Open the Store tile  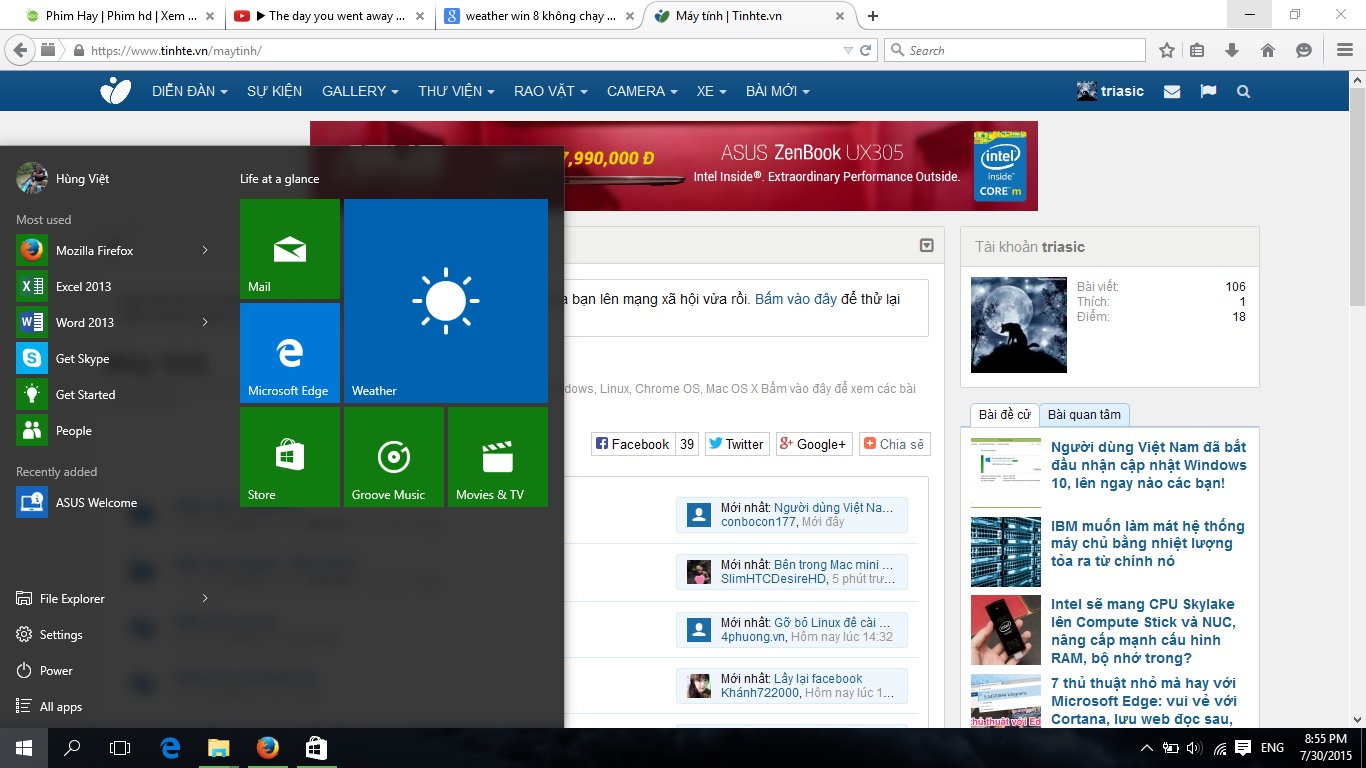click(x=290, y=457)
